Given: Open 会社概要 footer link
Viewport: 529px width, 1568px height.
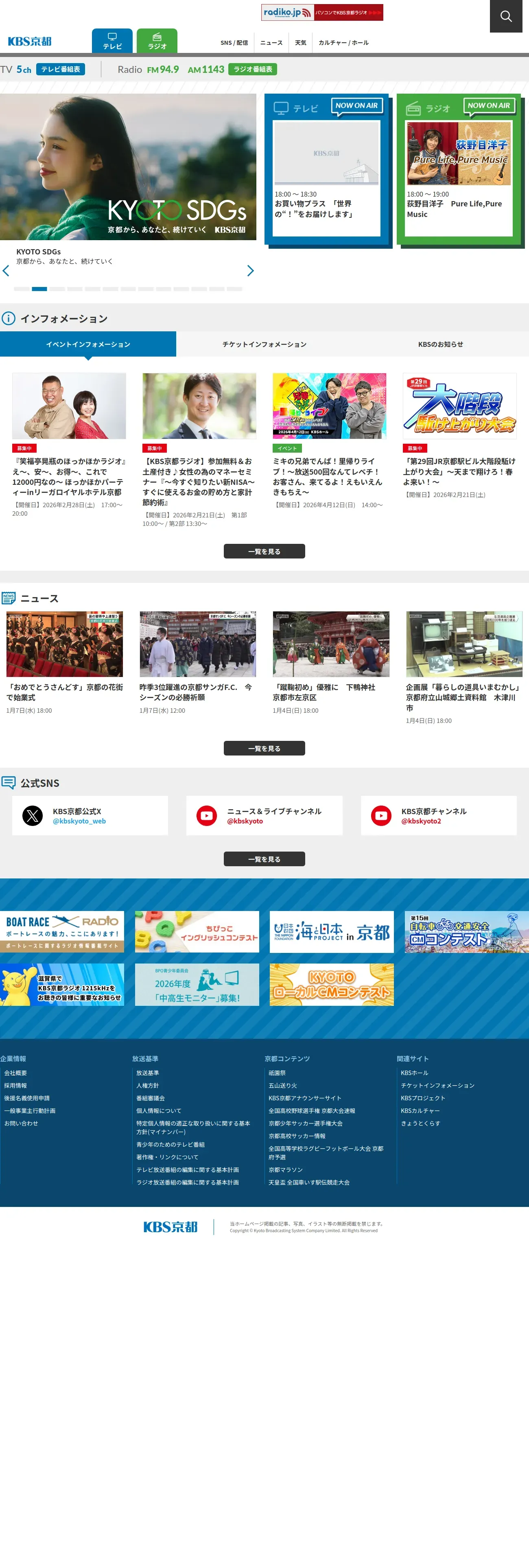Looking at the screenshot, I should coord(15,1073).
